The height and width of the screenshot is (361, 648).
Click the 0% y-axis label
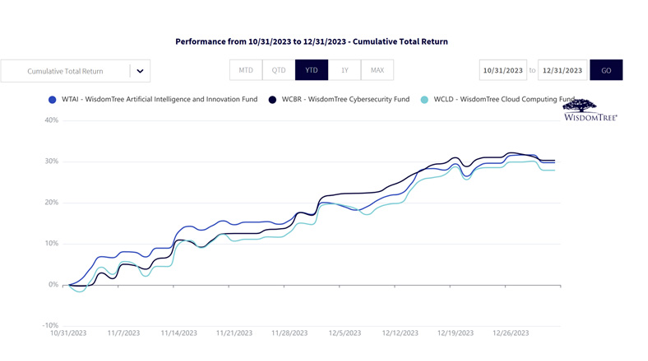pos(53,285)
